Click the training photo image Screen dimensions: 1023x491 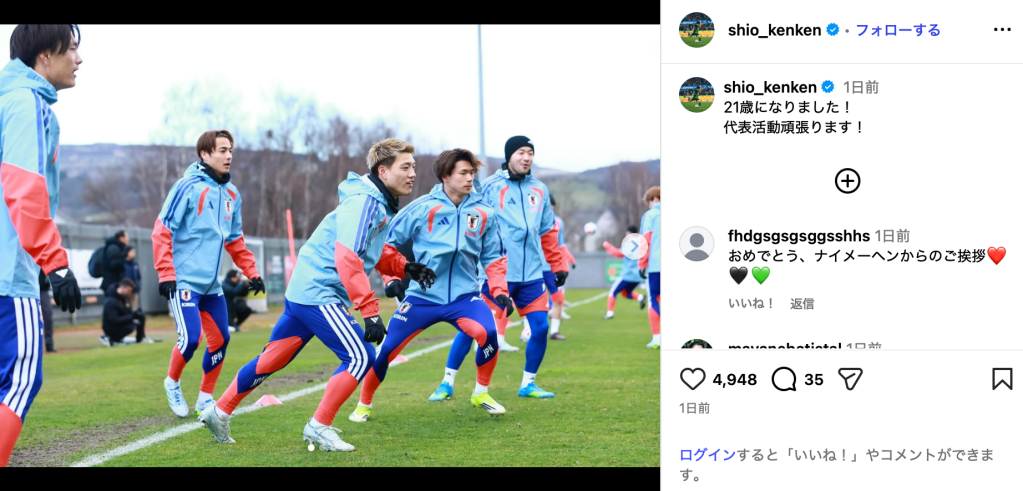(x=329, y=246)
